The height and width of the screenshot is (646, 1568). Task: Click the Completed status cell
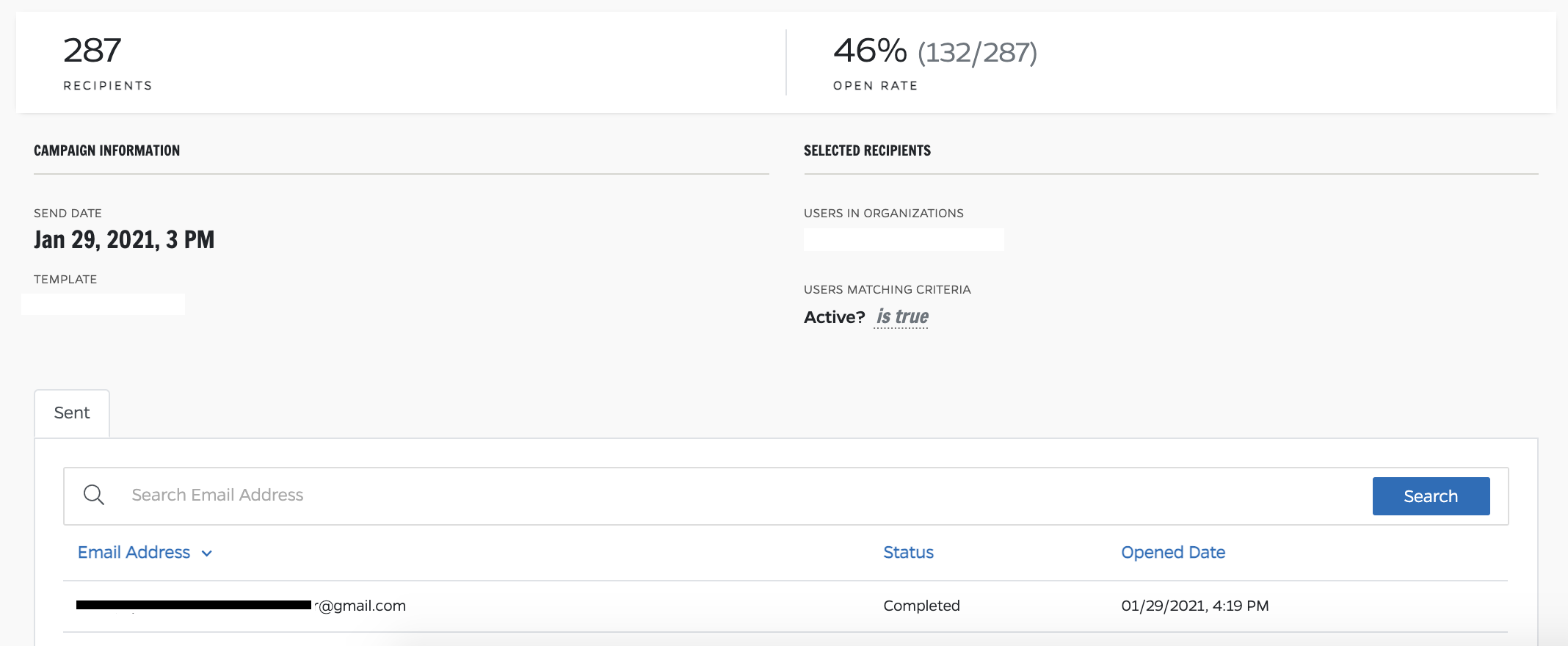pyautogui.click(x=921, y=606)
